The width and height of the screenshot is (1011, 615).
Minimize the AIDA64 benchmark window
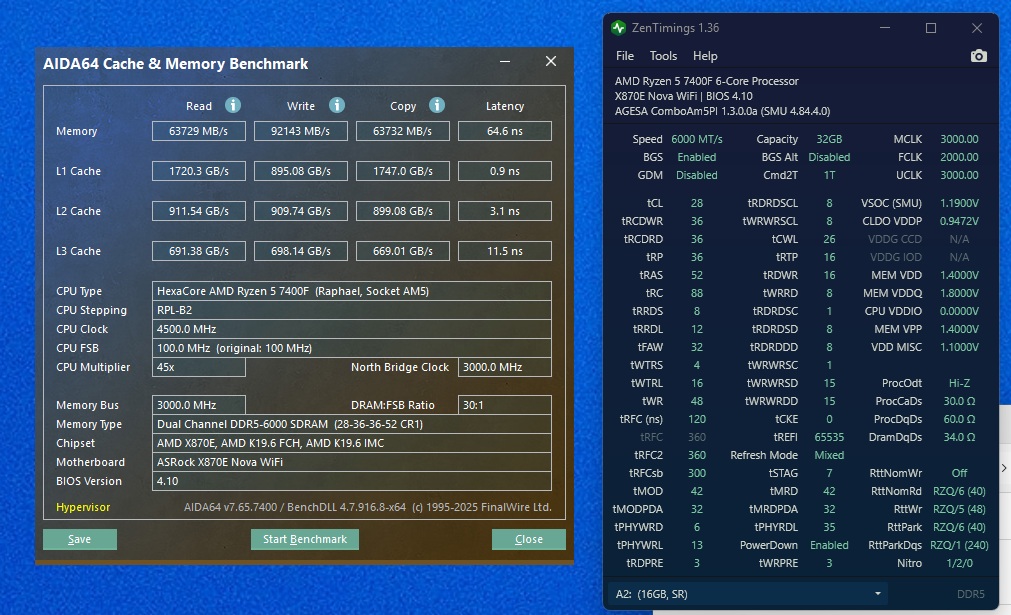tap(505, 61)
